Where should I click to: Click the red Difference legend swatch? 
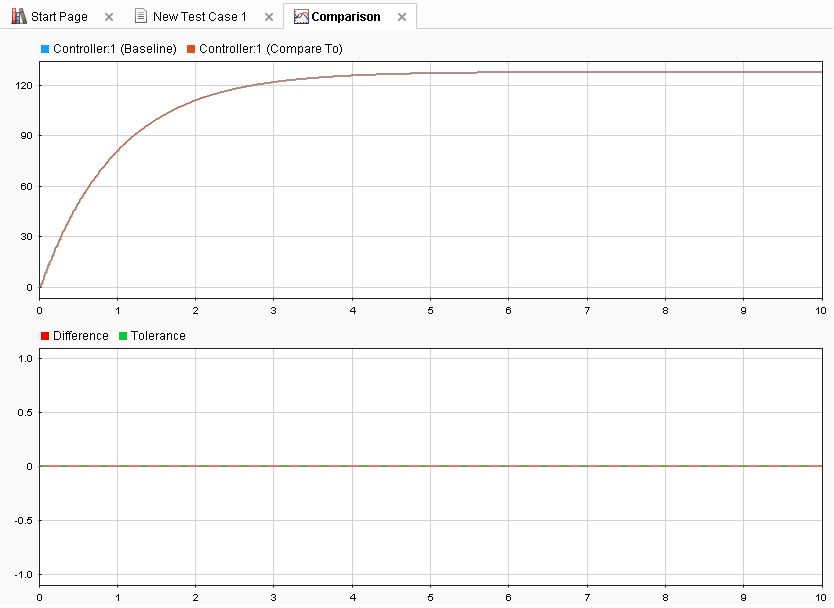[45, 336]
